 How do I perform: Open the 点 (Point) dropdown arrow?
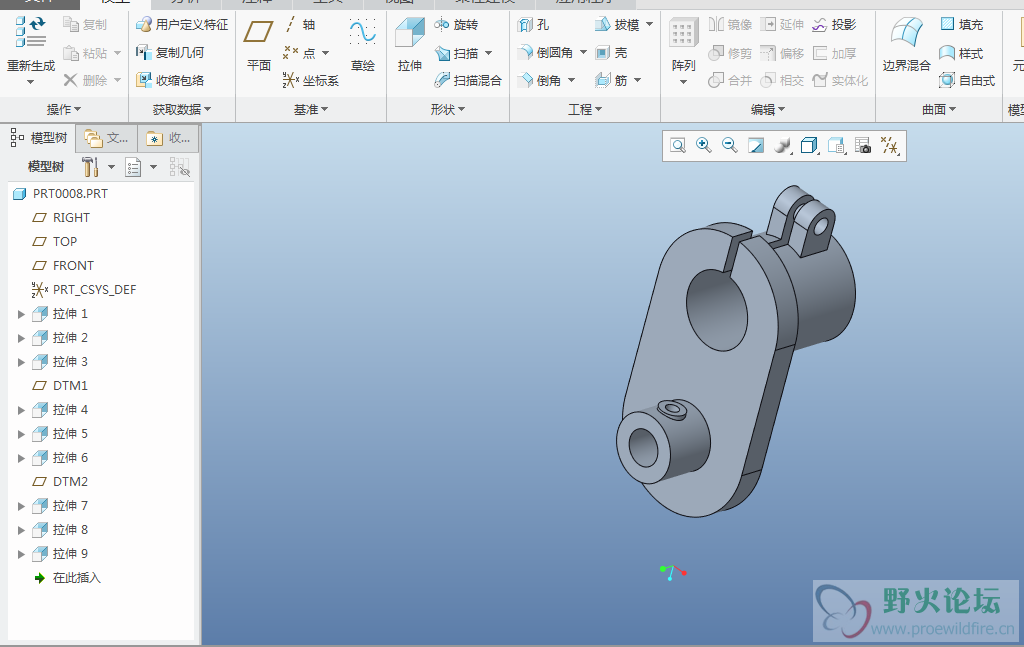(325, 53)
